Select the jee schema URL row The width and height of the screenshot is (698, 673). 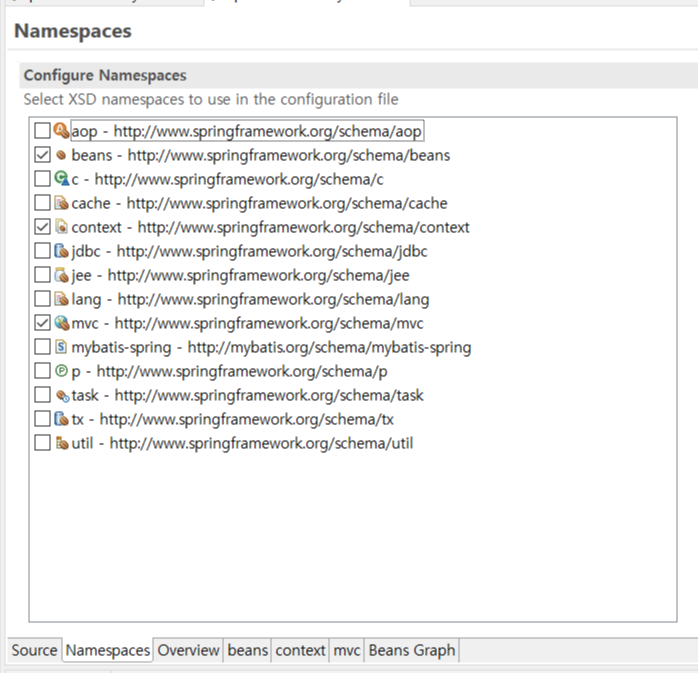[240, 276]
